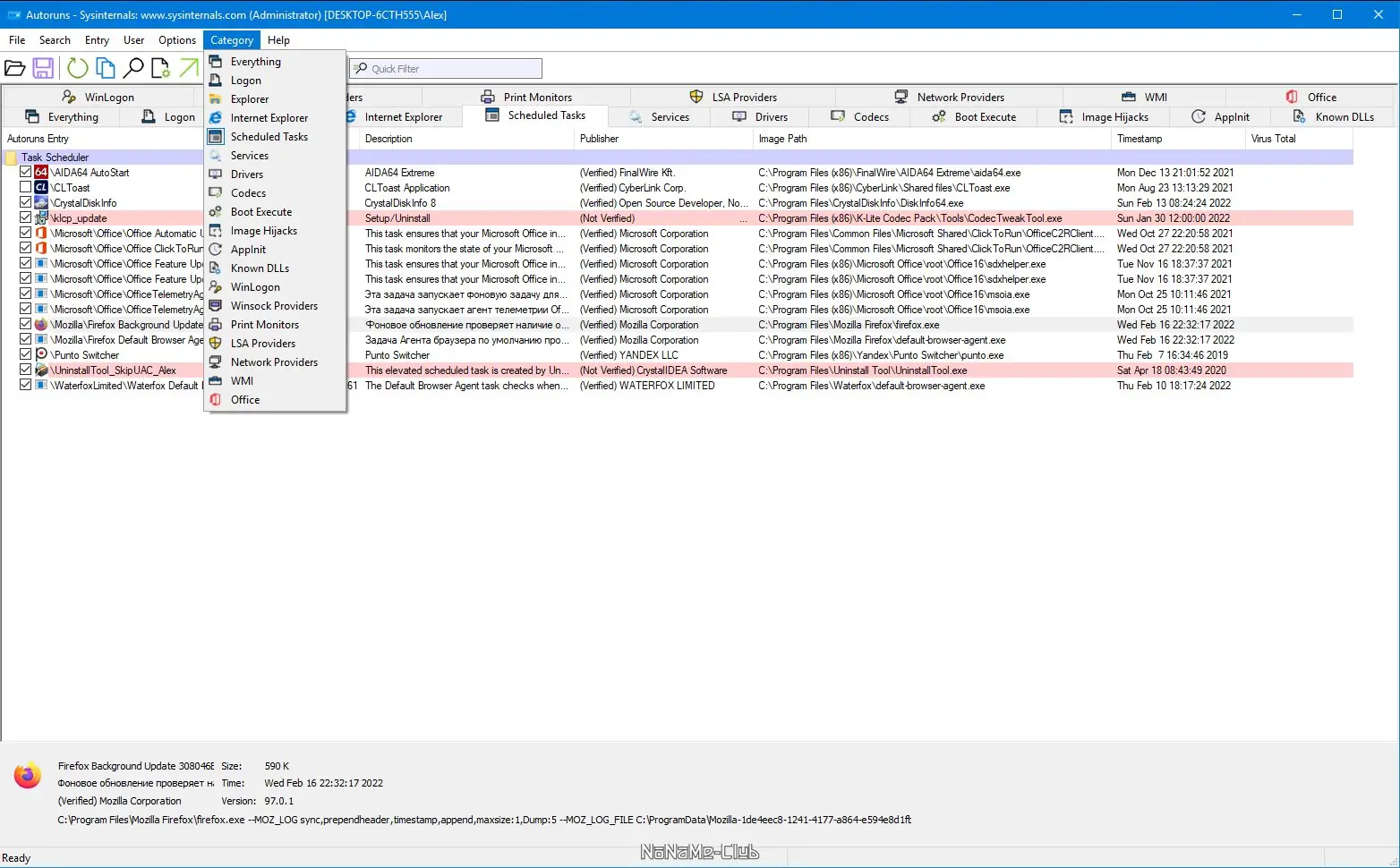
Task: Choose Winsock Providers from the Category menu
Action: pos(275,306)
